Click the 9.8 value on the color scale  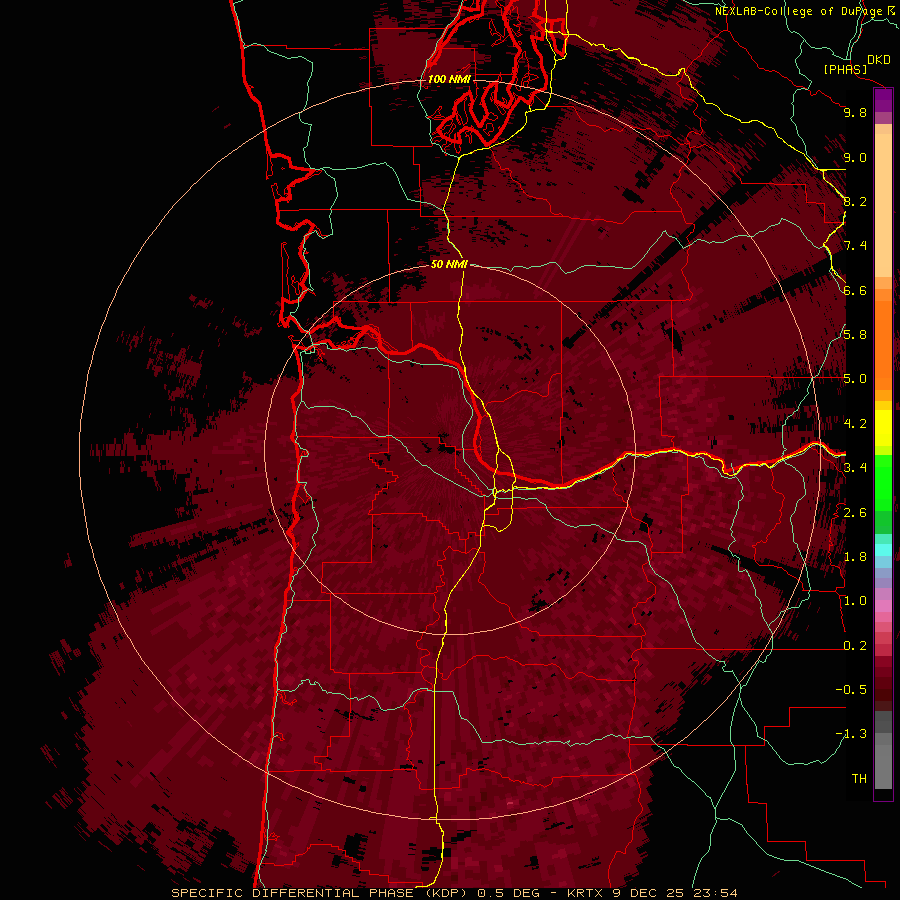(x=855, y=112)
